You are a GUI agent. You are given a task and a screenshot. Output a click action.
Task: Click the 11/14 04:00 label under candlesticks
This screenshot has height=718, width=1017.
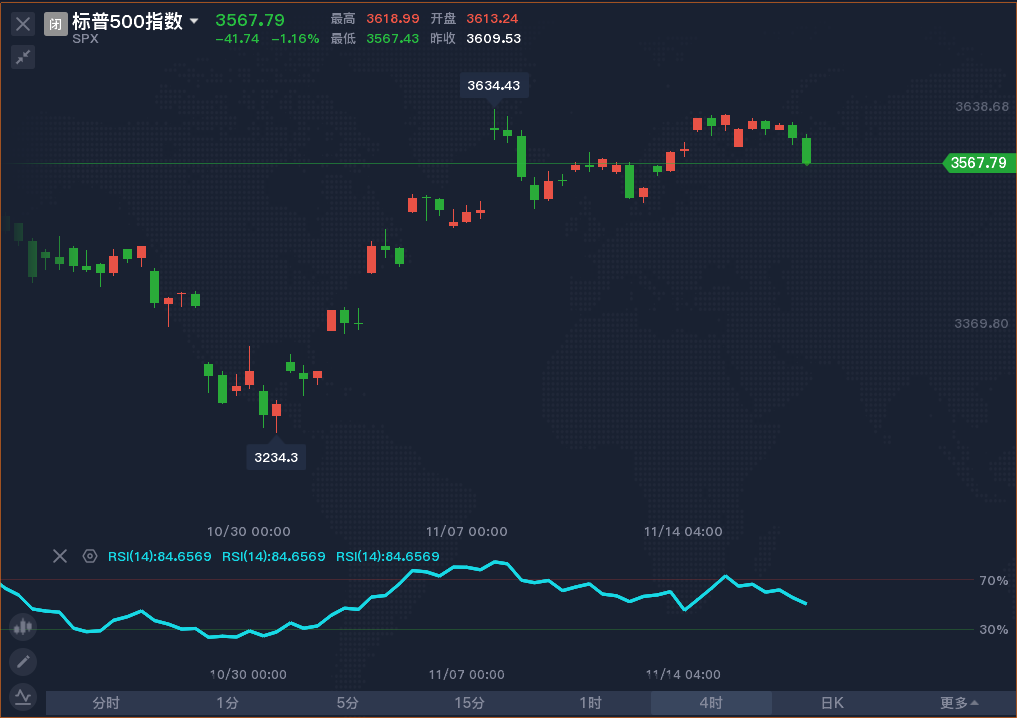point(683,532)
